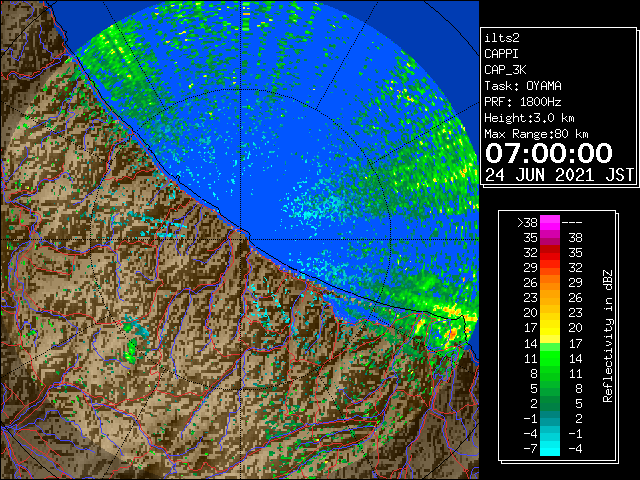Click the Height:3.0 km line

click(x=529, y=118)
